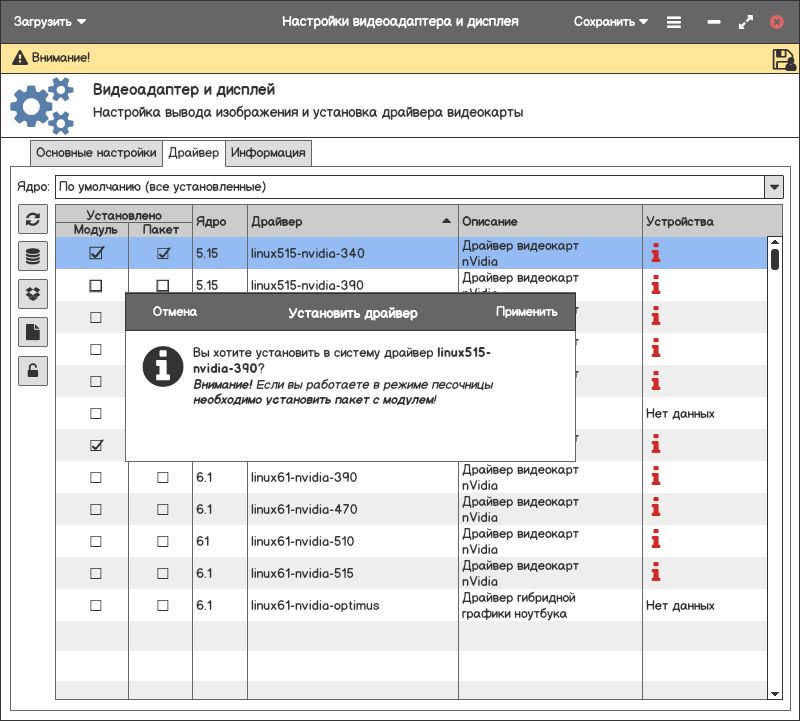Toggle Package checkbox for linux515-nvidia-340
The height and width of the screenshot is (721, 800).
[162, 254]
